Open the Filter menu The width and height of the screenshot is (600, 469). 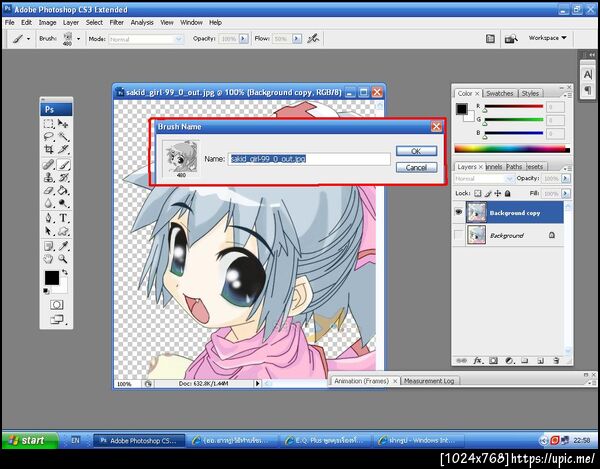(116, 23)
